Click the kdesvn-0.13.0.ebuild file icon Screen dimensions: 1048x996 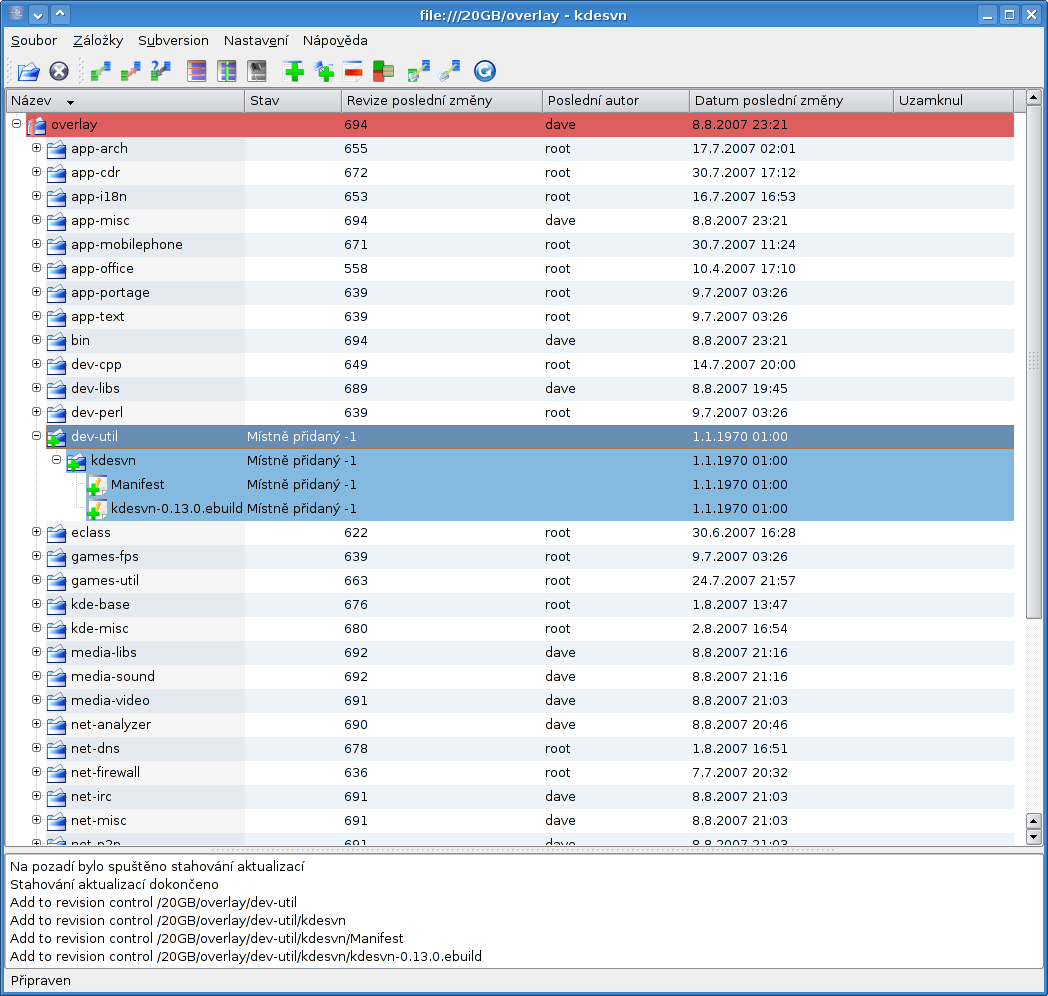click(97, 510)
